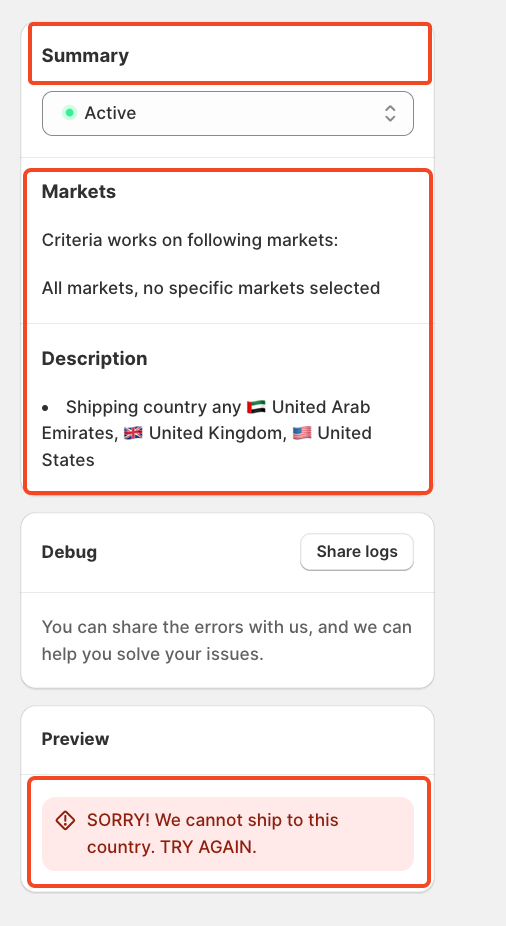Select the Summary heading

85,56
